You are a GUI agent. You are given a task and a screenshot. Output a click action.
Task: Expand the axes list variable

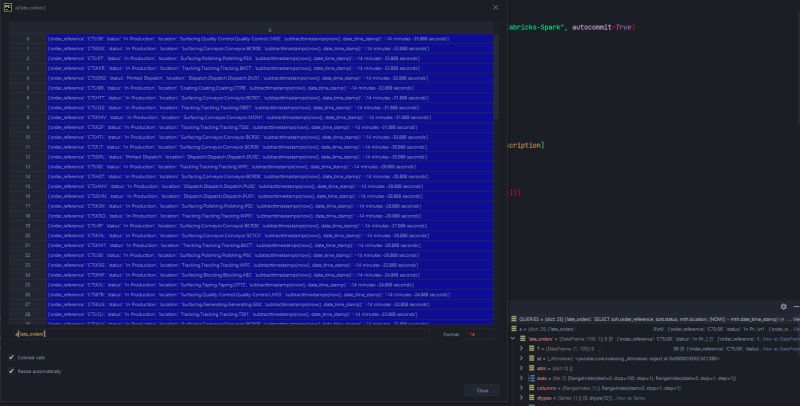[521, 378]
